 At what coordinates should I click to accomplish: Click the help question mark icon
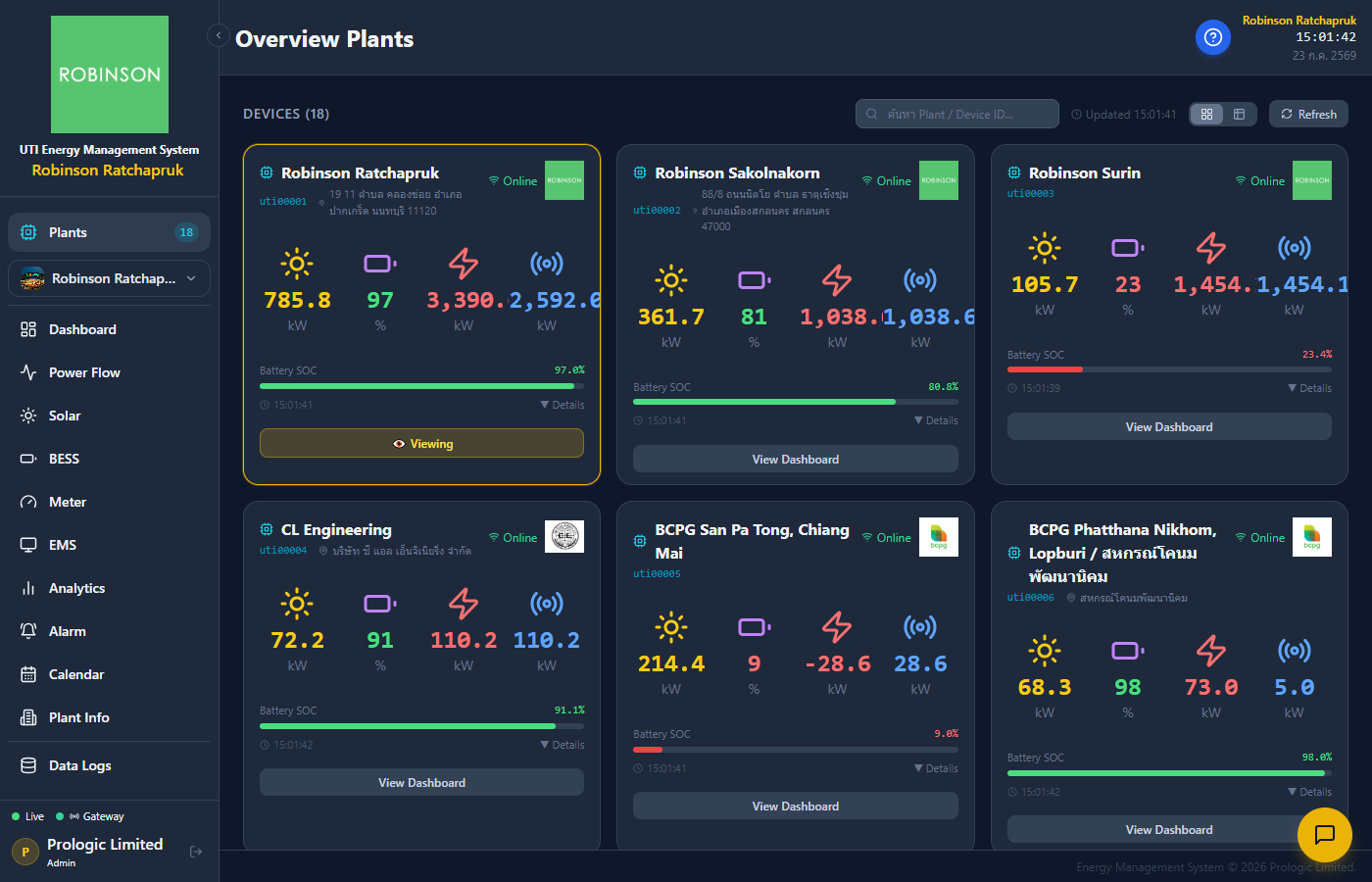pos(1212,37)
